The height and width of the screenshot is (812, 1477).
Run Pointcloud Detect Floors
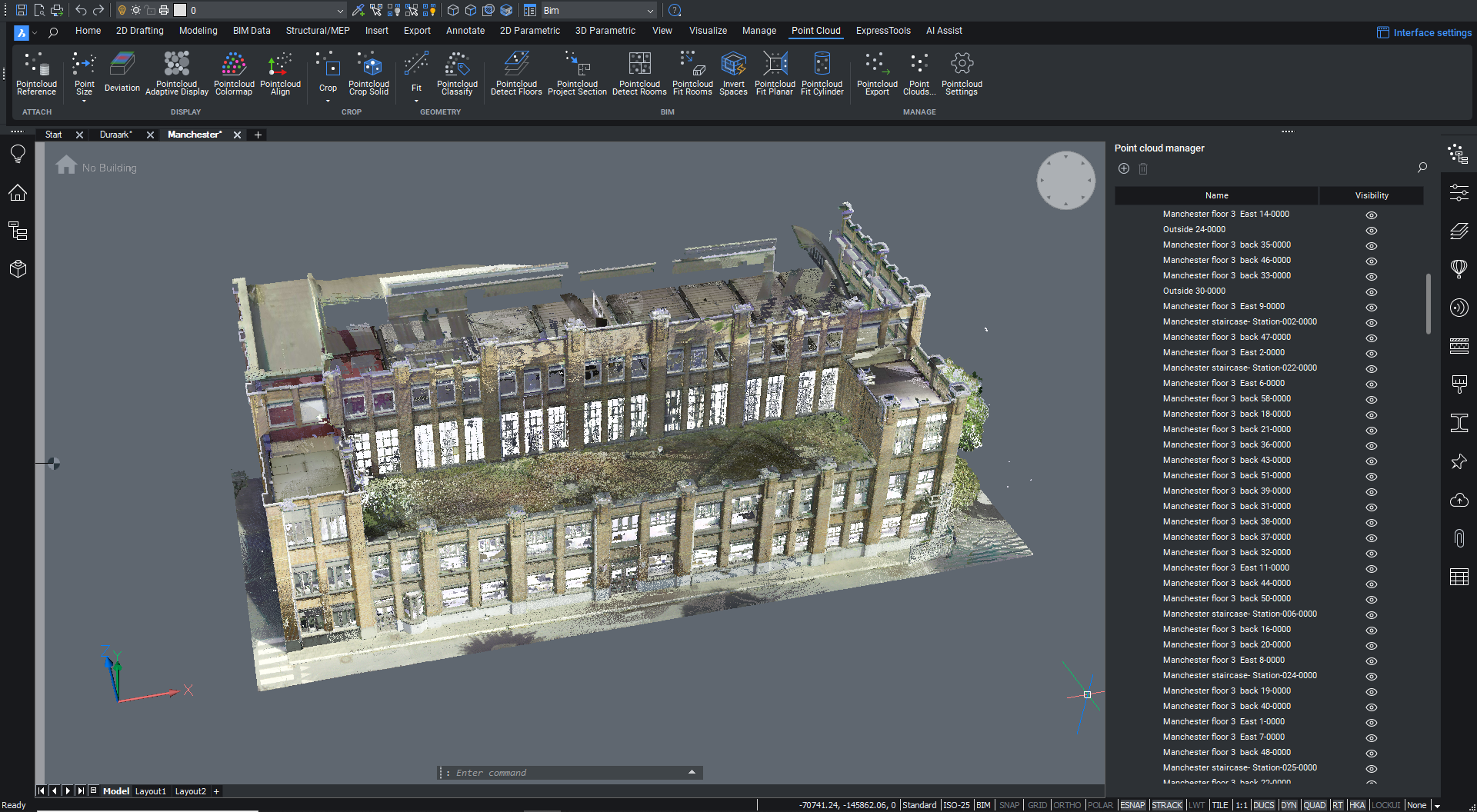(x=516, y=73)
